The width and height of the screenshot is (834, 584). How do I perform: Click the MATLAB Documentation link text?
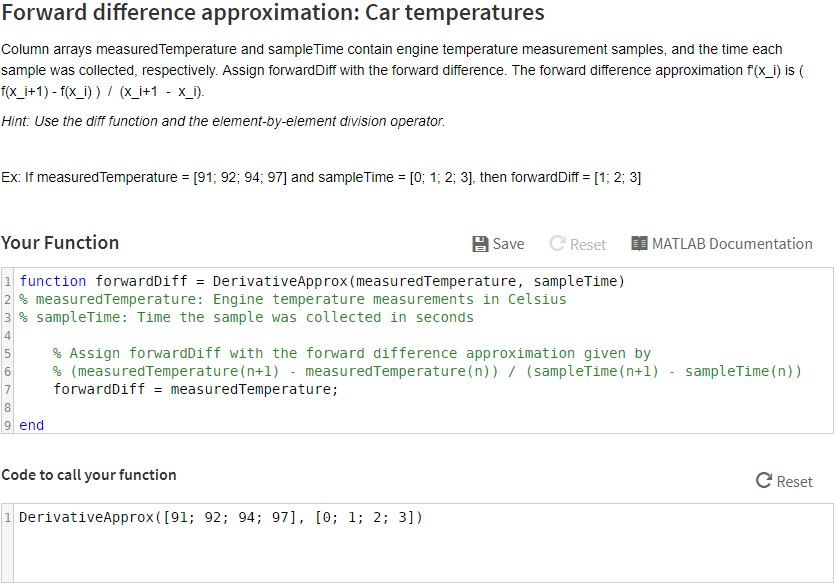click(732, 243)
